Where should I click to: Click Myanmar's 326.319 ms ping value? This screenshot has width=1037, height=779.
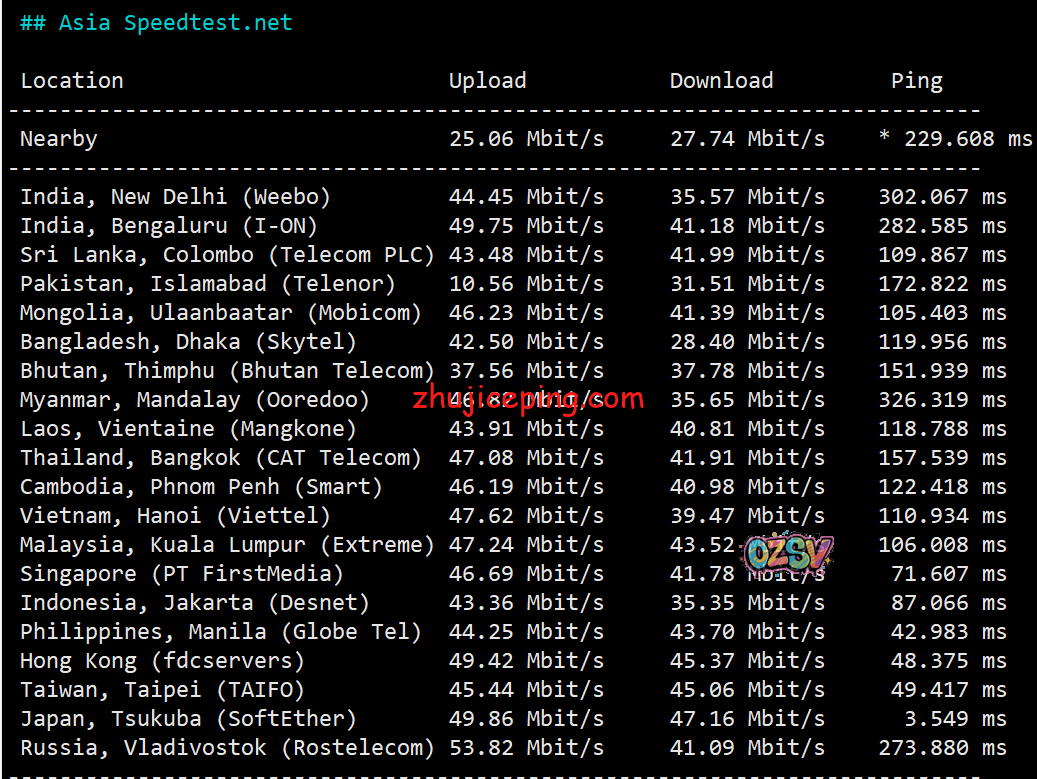tap(942, 400)
